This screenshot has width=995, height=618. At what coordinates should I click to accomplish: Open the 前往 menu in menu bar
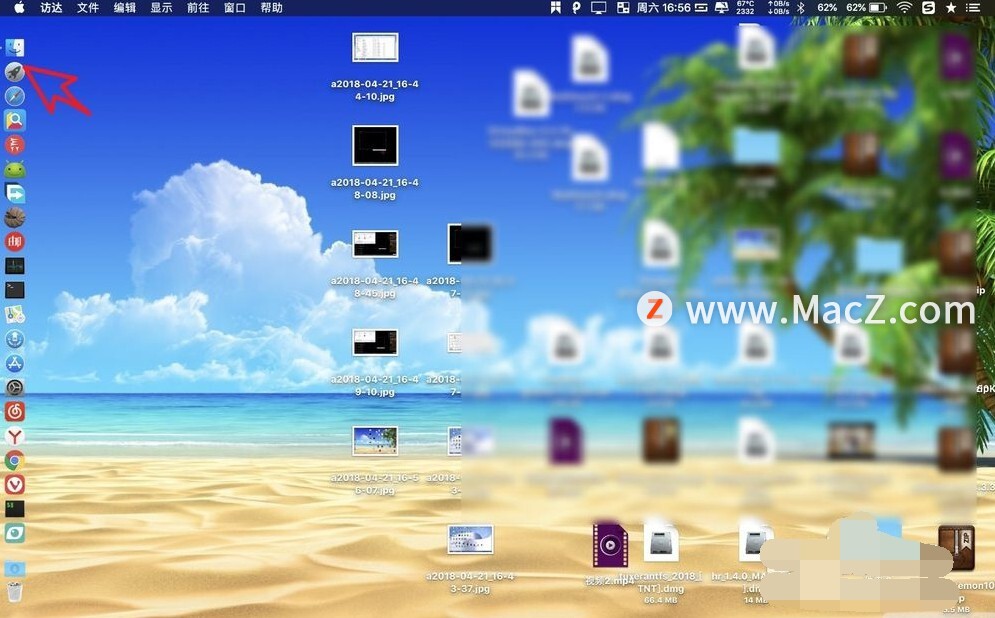point(198,8)
